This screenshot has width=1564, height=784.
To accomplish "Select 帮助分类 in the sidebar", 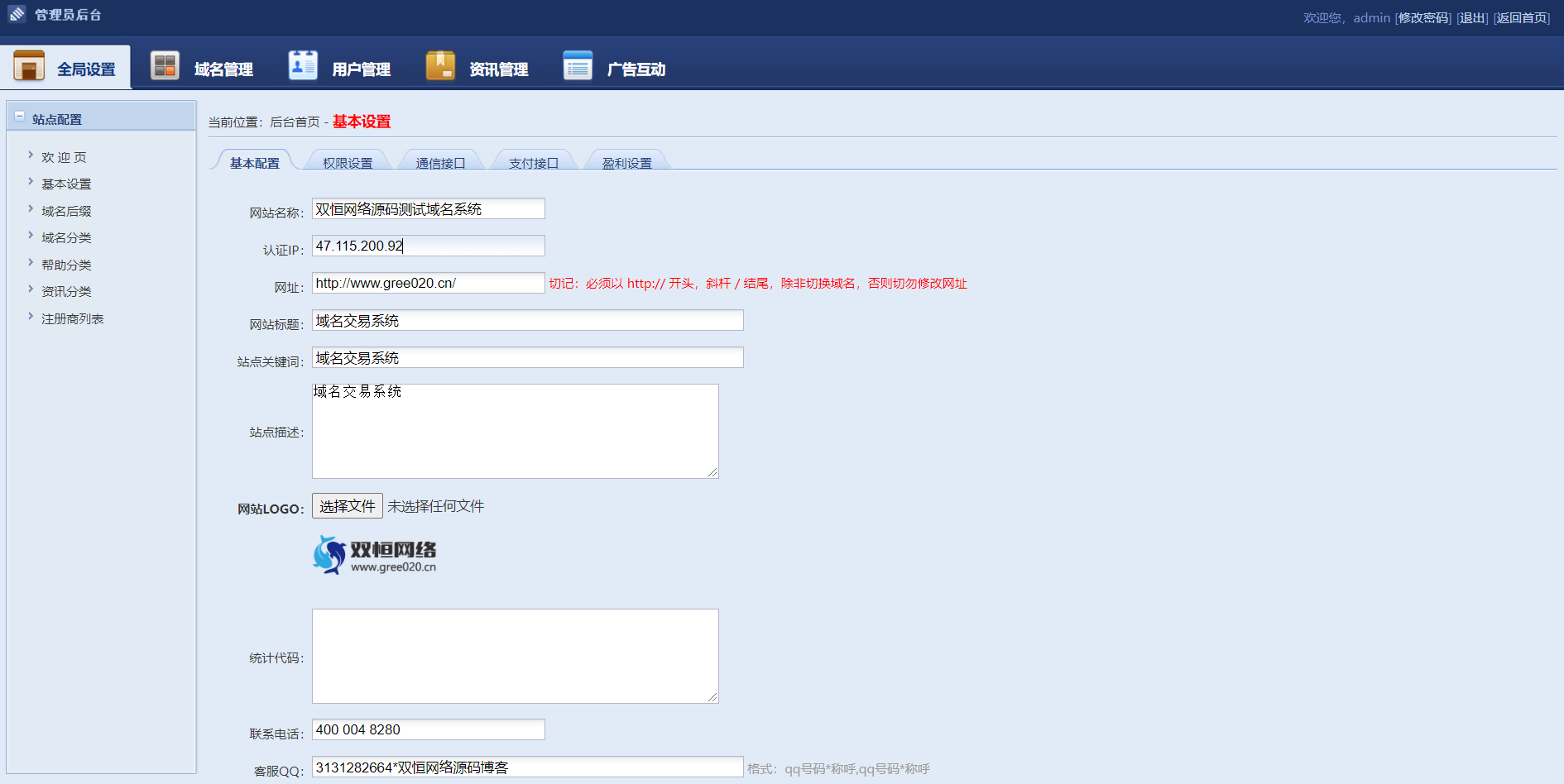I will coord(66,265).
